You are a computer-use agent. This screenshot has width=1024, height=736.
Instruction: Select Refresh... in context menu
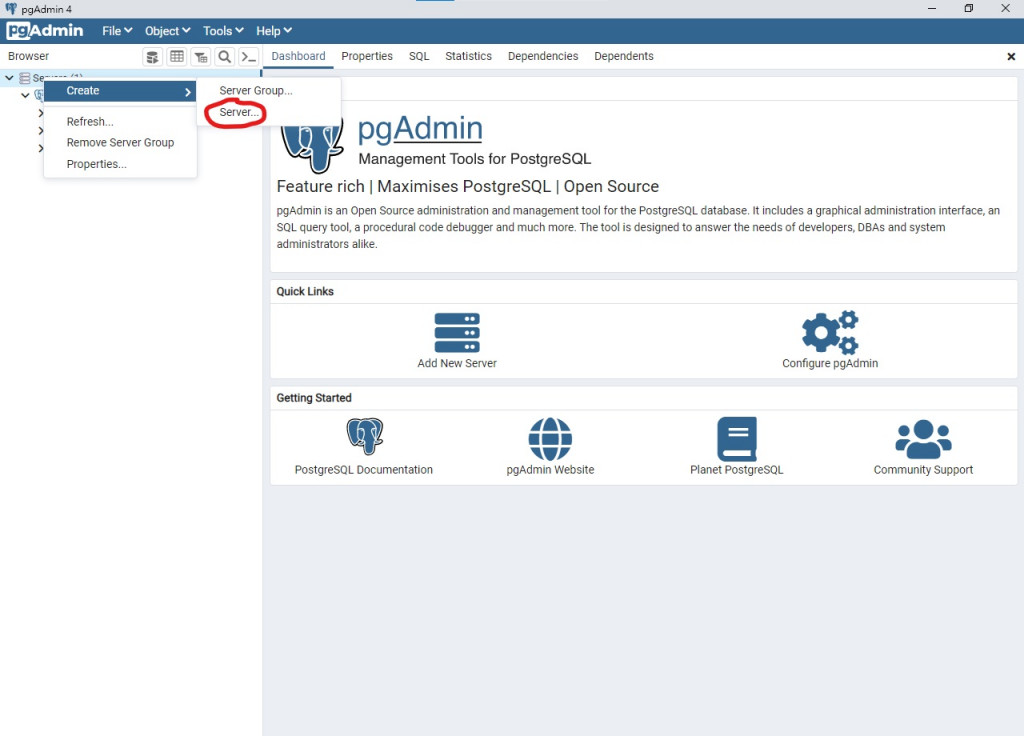tap(120, 121)
